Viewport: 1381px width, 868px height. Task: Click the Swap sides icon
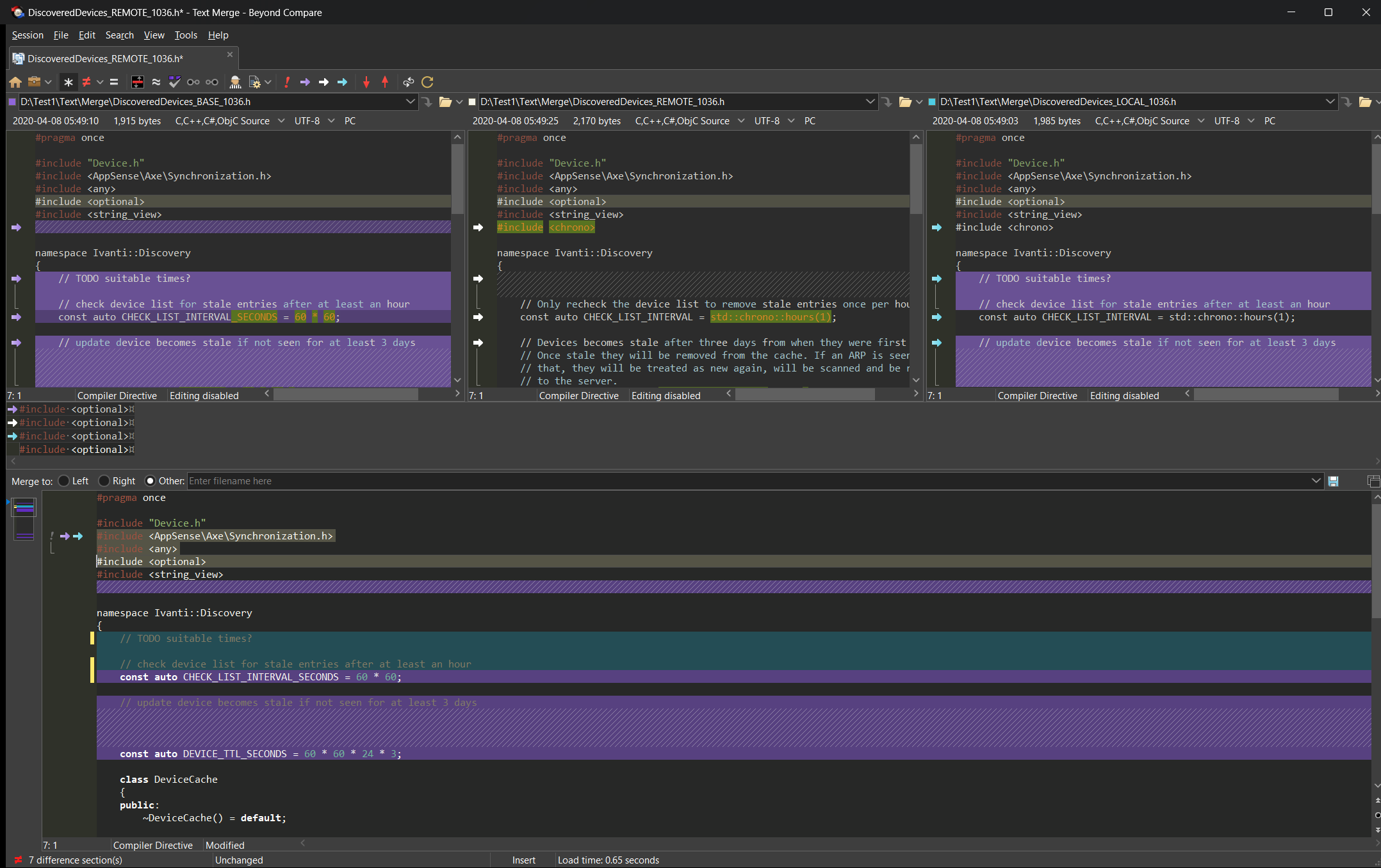pos(409,82)
